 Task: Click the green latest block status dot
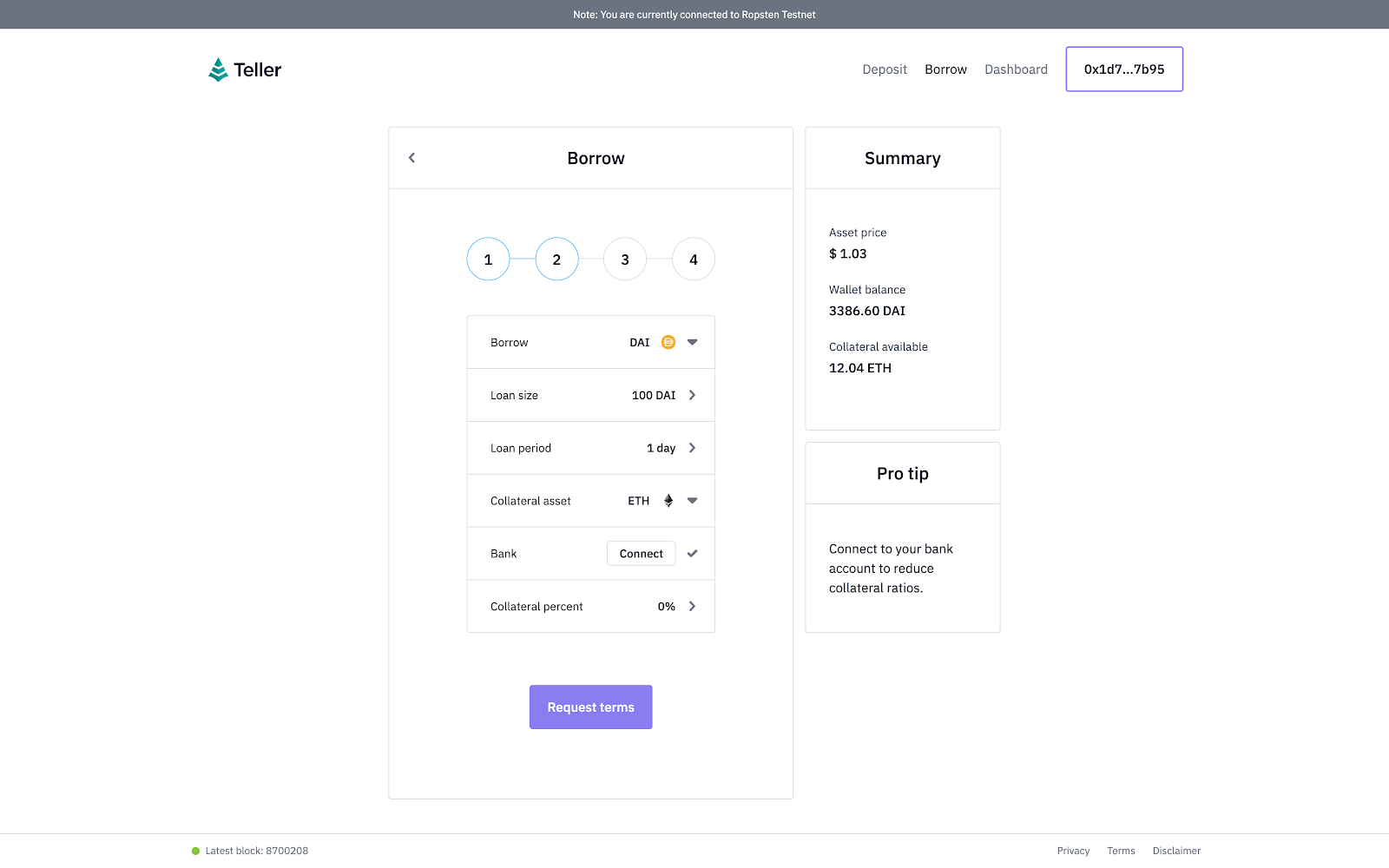[195, 851]
